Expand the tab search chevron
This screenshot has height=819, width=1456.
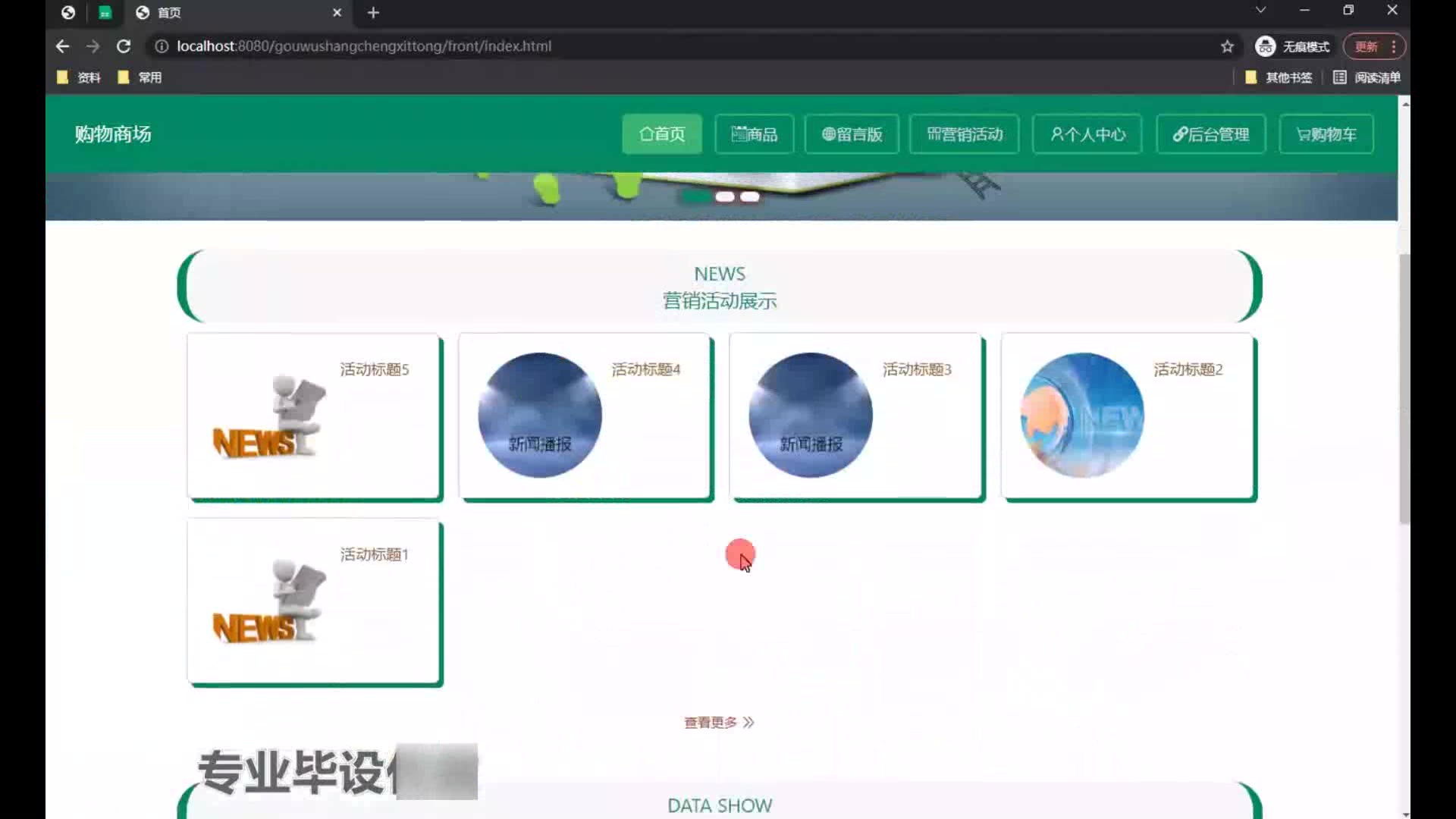coord(1260,11)
